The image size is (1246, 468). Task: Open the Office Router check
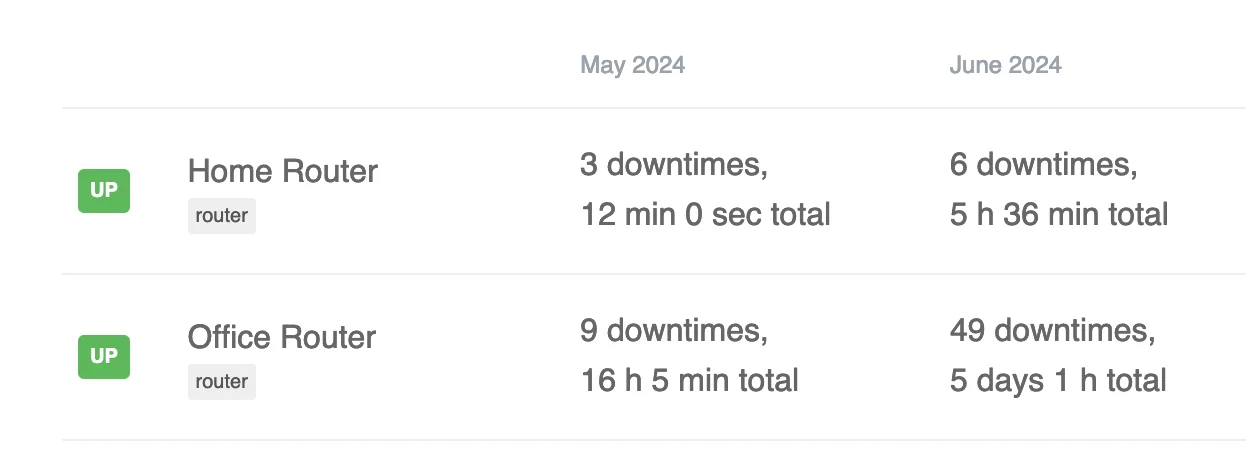281,337
